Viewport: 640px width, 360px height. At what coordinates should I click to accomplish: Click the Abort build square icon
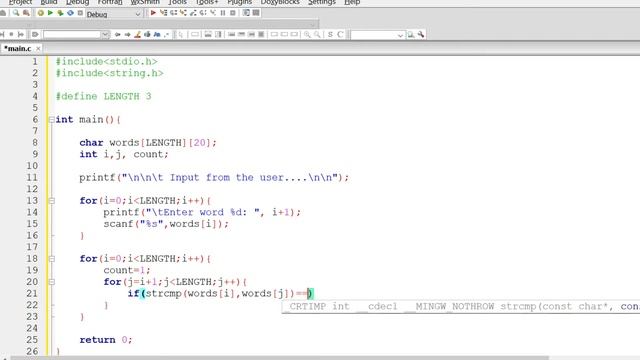80,13
